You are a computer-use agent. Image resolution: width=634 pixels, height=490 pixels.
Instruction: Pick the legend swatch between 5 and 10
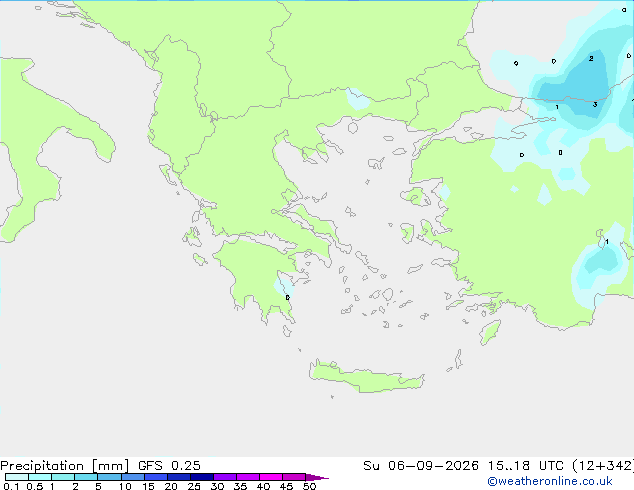[x=110, y=477]
